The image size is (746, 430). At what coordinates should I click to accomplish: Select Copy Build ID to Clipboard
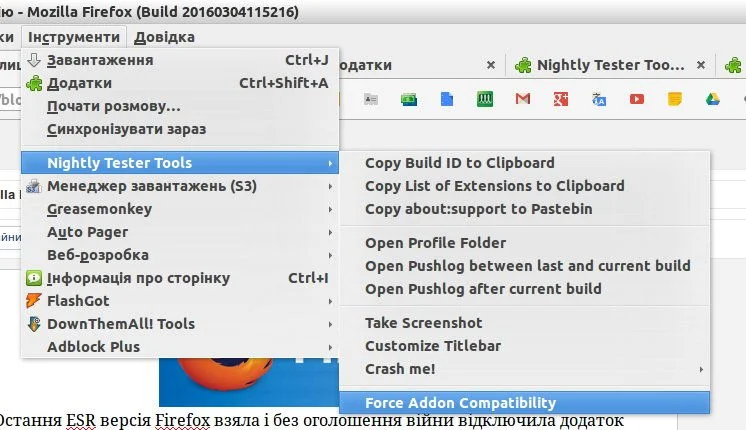click(x=524, y=163)
